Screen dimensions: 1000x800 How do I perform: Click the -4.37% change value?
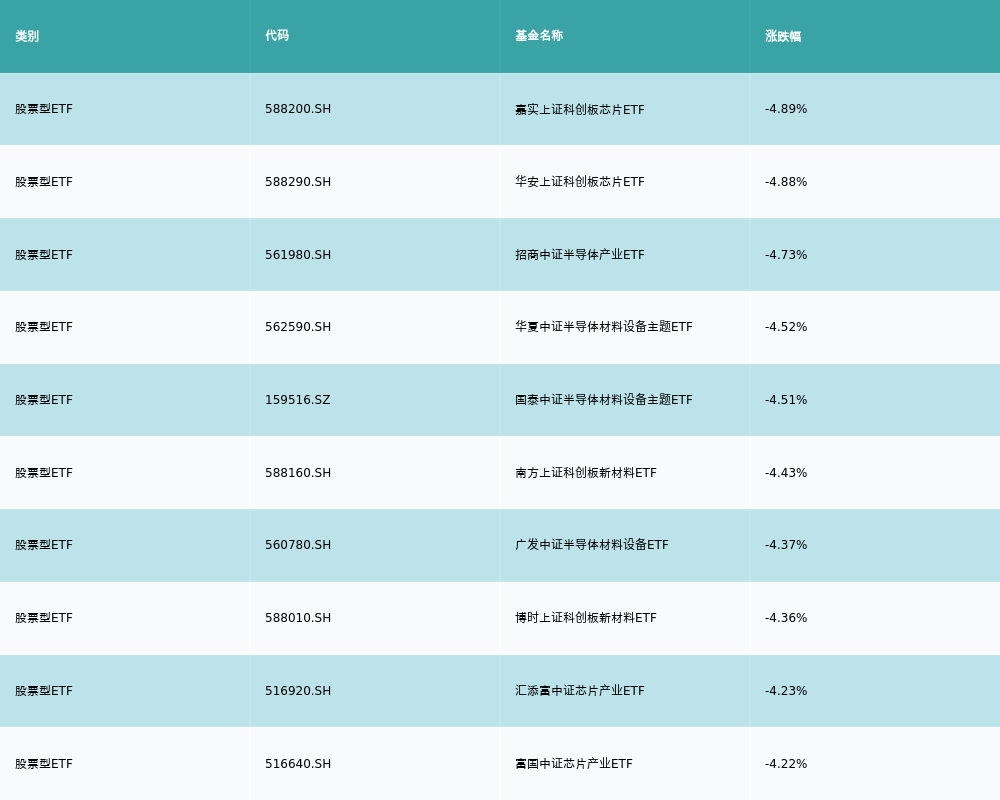786,545
